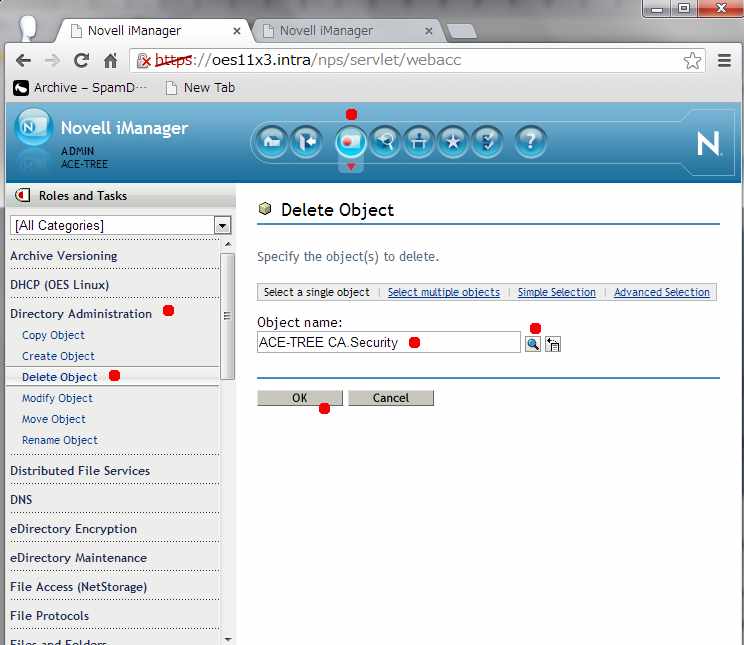This screenshot has height=645, width=744.
Task: Click the browser Home icon
Action: (x=111, y=60)
